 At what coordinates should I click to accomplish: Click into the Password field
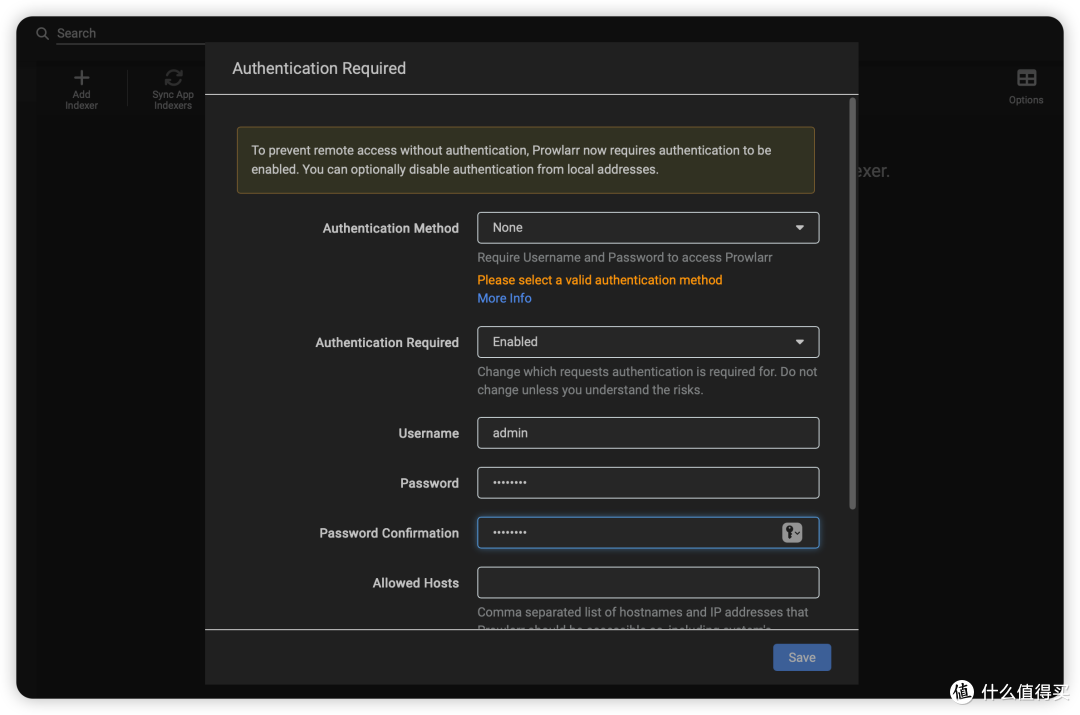pyautogui.click(x=647, y=483)
